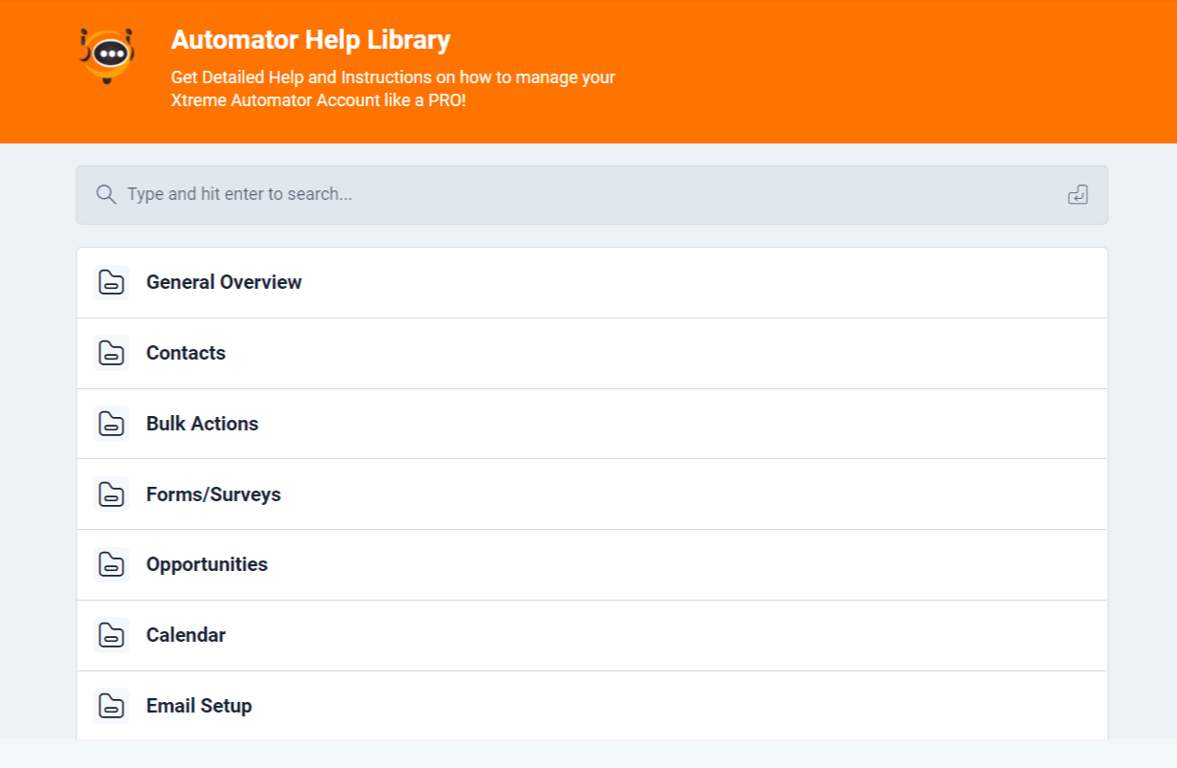This screenshot has height=768, width=1177.
Task: Click the enter-key icon in search bar
Action: pyautogui.click(x=1078, y=194)
